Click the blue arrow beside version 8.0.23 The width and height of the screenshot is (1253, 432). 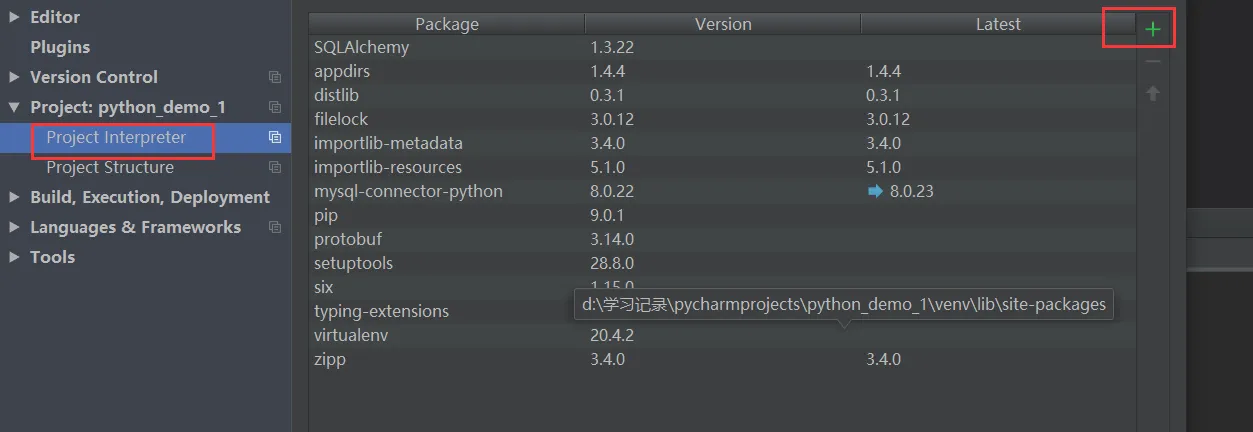[876, 191]
